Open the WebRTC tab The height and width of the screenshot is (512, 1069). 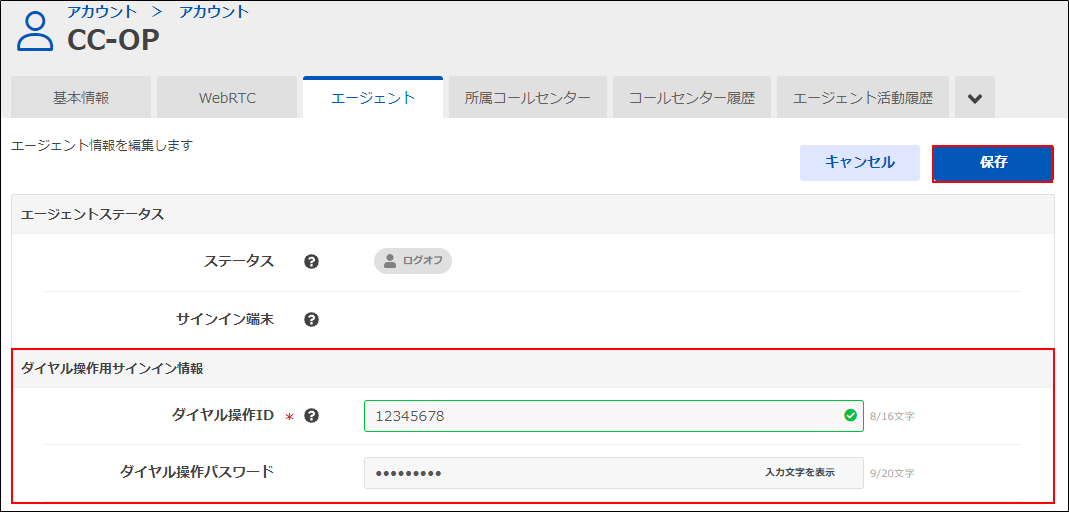227,98
